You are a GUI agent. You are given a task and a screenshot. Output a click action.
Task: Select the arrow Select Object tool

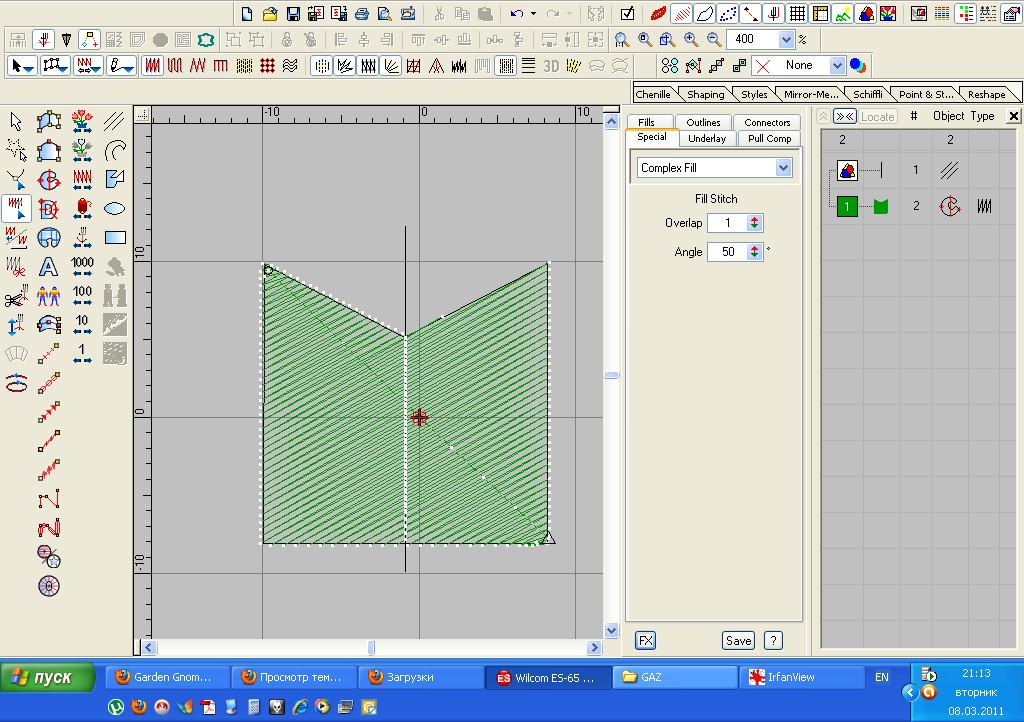(16, 122)
